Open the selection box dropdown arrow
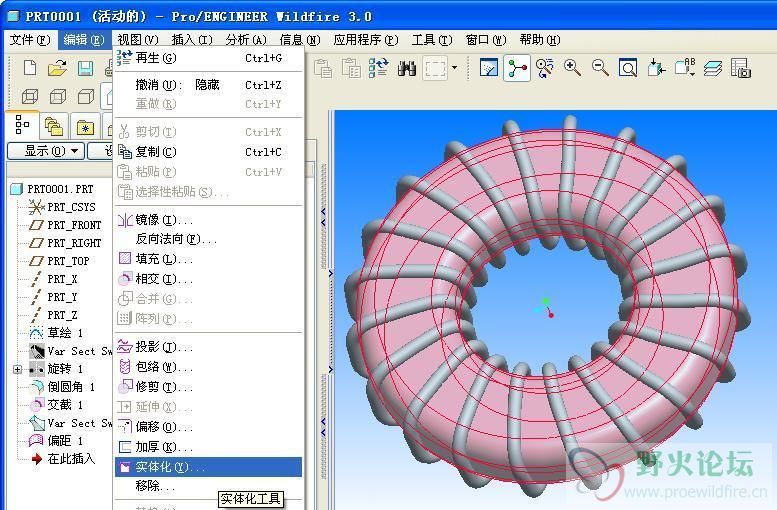This screenshot has height=510, width=777. click(x=454, y=68)
